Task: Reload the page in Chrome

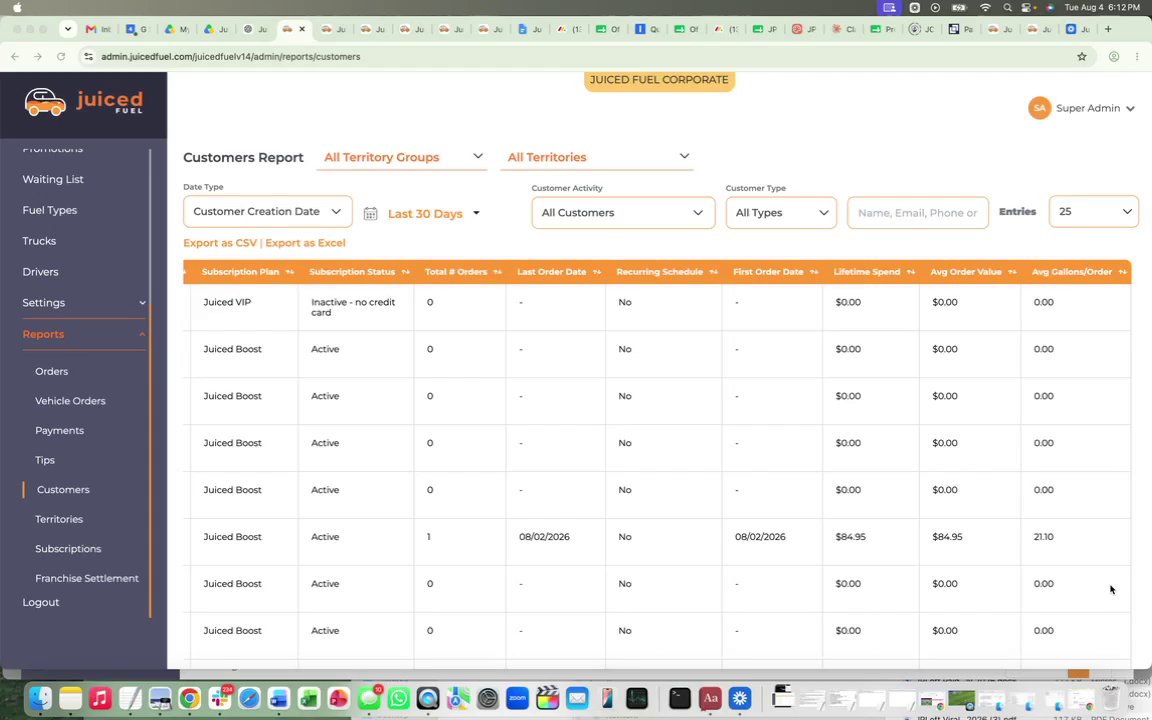Action: (x=61, y=57)
